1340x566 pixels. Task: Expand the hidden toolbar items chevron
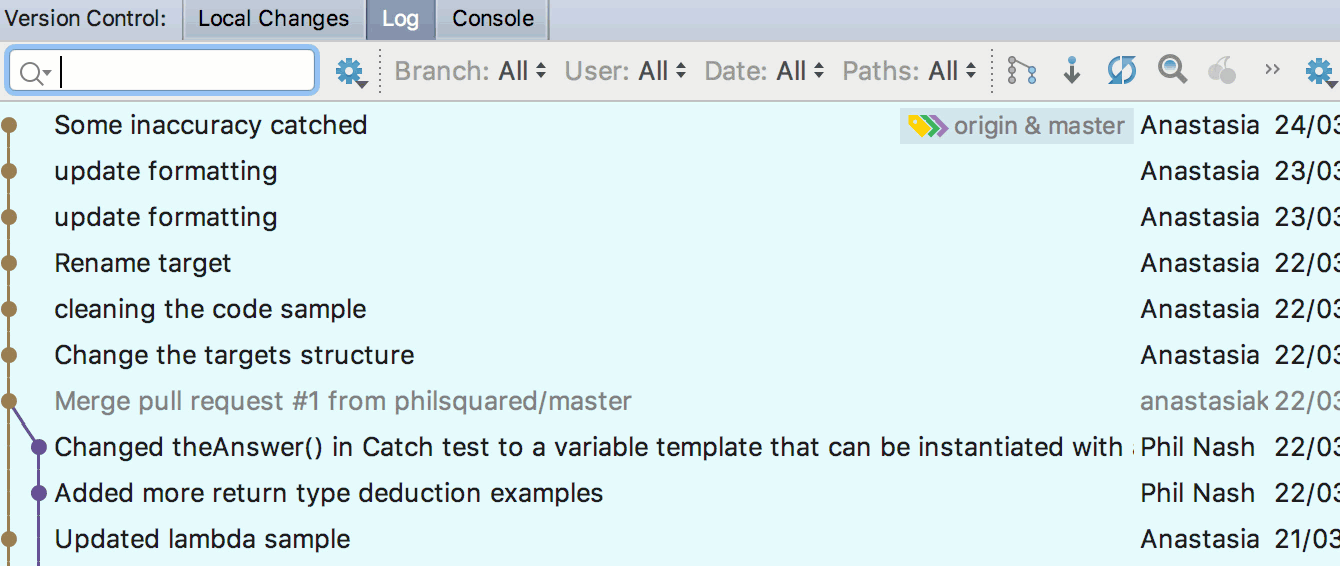click(1272, 70)
